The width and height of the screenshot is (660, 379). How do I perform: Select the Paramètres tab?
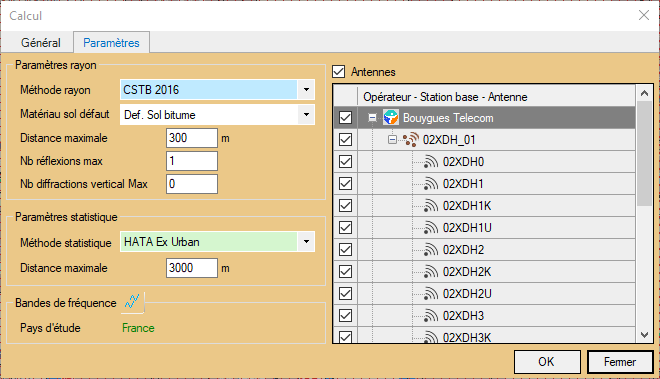(x=111, y=43)
